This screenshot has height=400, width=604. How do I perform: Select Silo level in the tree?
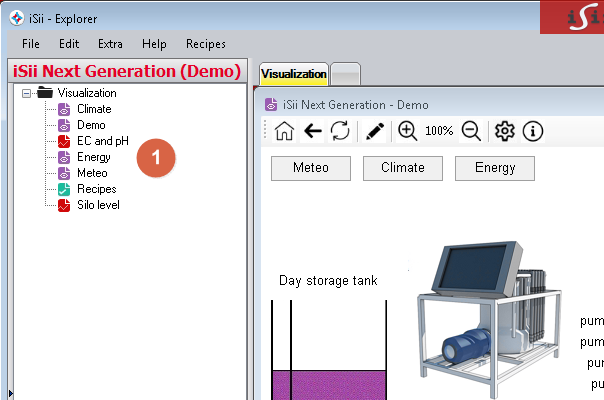(98, 205)
